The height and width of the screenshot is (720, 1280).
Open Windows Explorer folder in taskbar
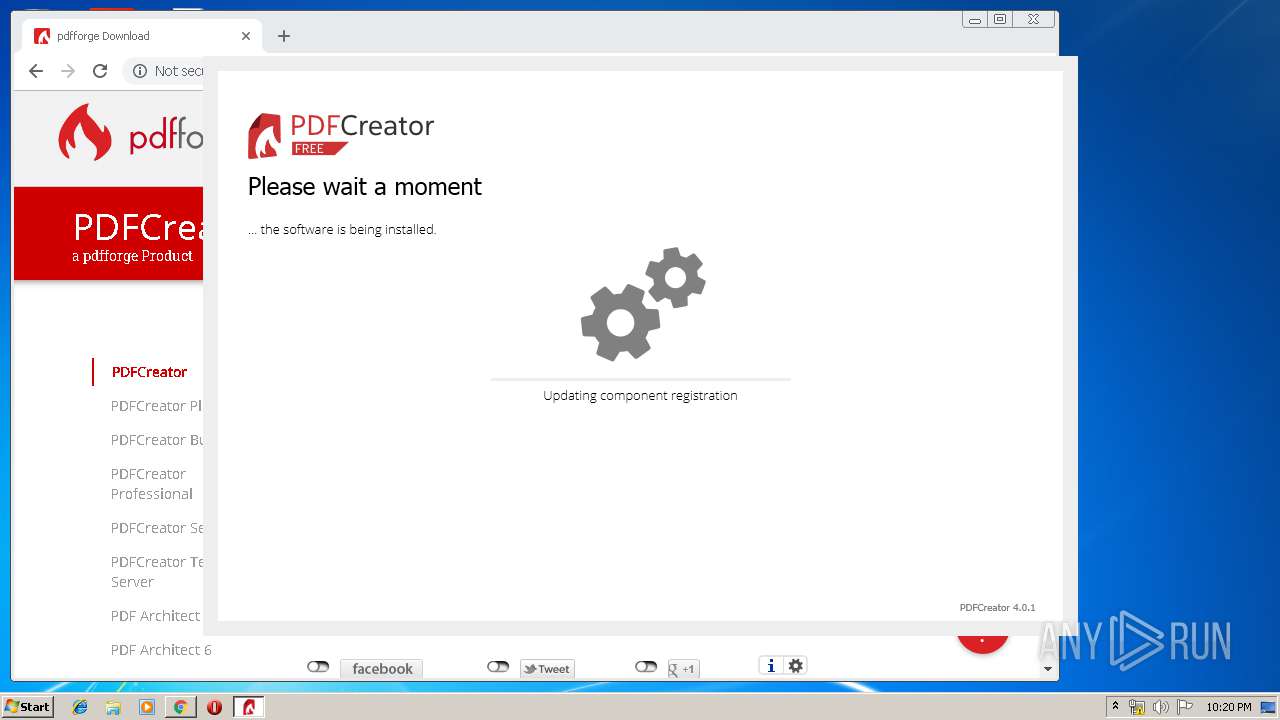(113, 707)
